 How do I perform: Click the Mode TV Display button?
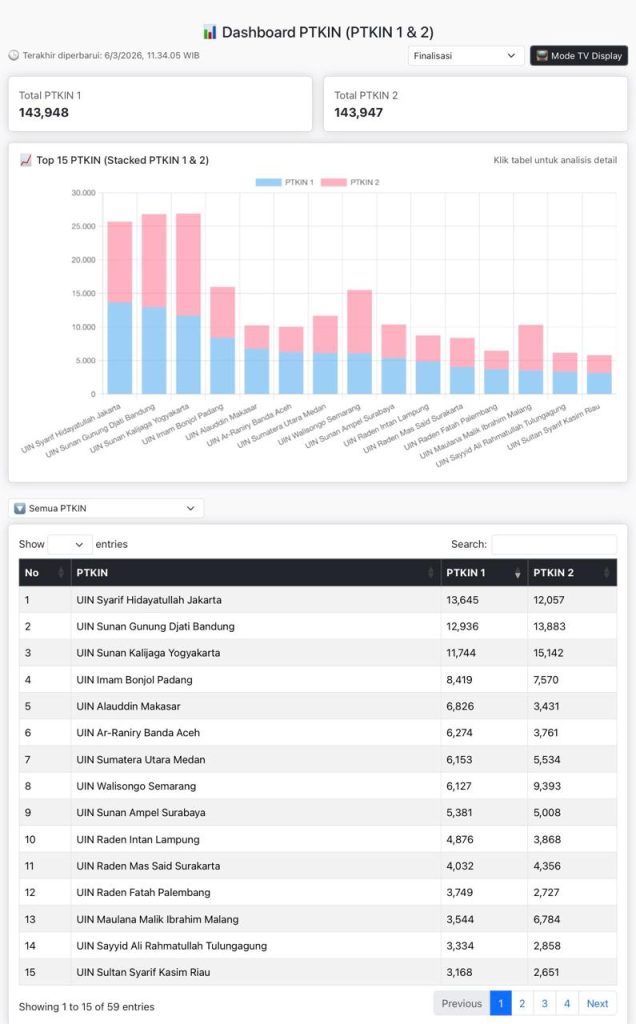tap(578, 56)
